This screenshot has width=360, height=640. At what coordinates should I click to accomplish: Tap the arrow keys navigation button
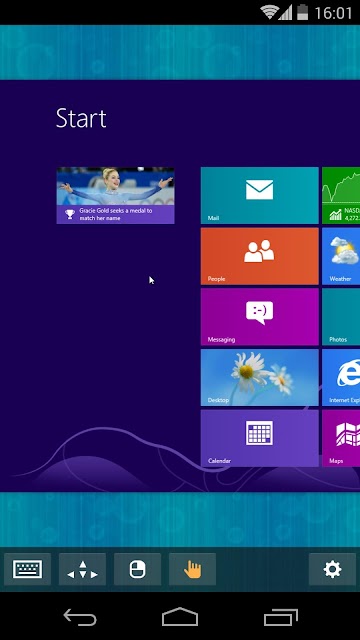(82, 569)
